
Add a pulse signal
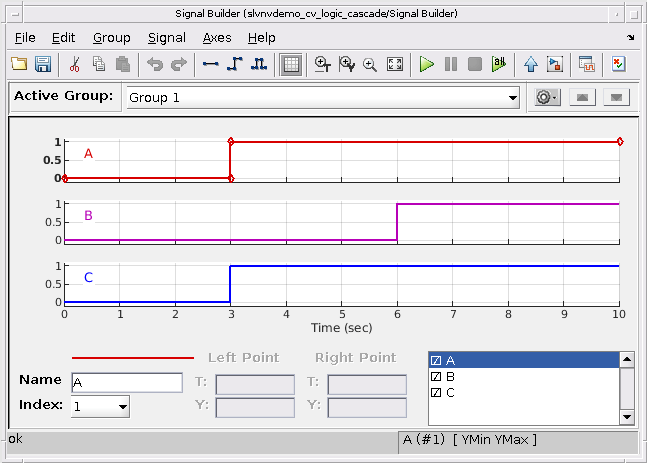[259, 64]
